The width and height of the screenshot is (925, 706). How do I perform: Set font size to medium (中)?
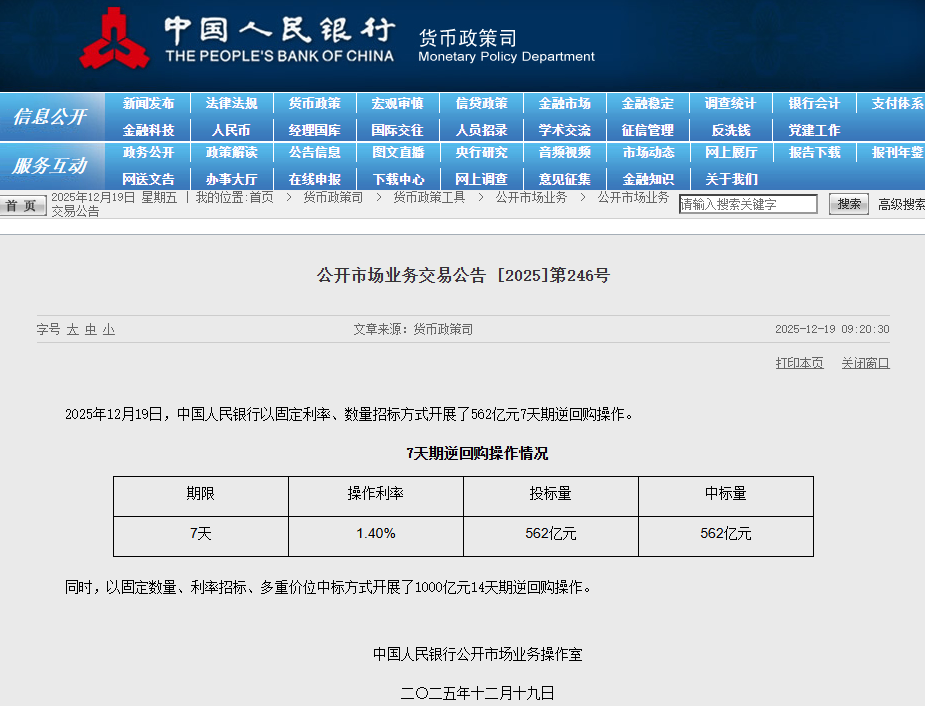click(90, 329)
